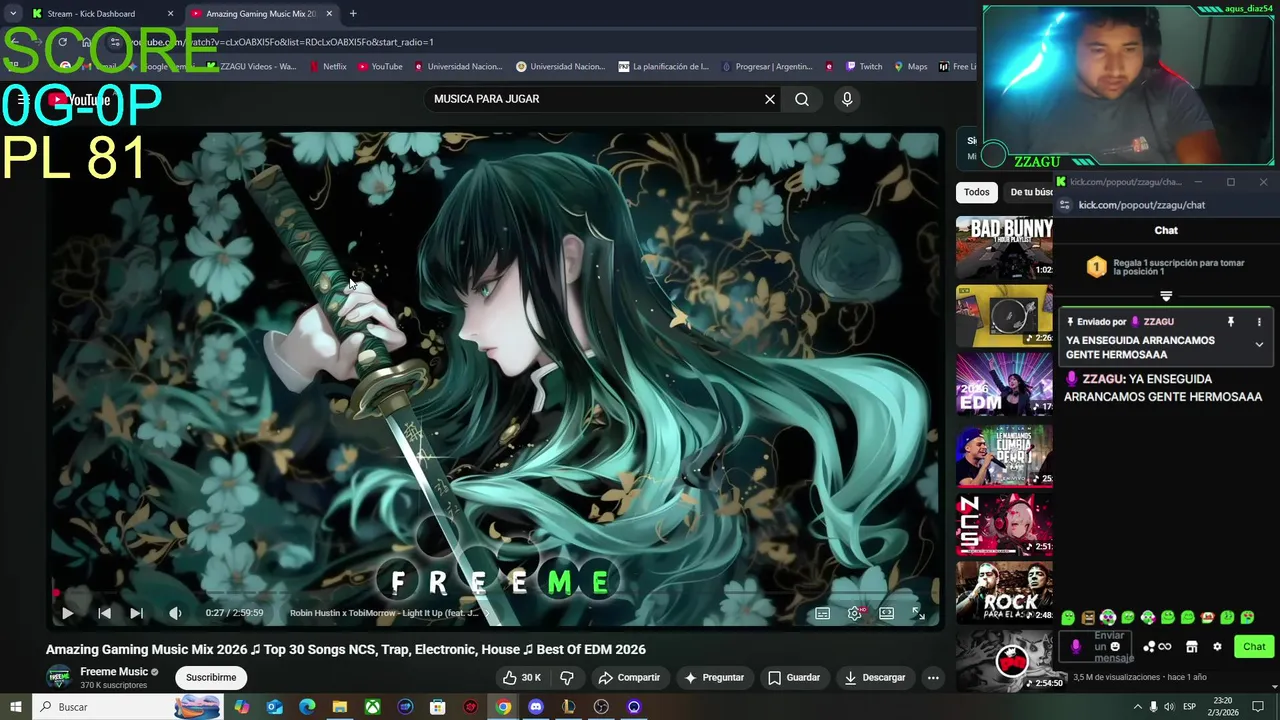Unpin the pinned ZZAGU chat message
Image resolution: width=1280 pixels, height=720 pixels.
click(1231, 322)
